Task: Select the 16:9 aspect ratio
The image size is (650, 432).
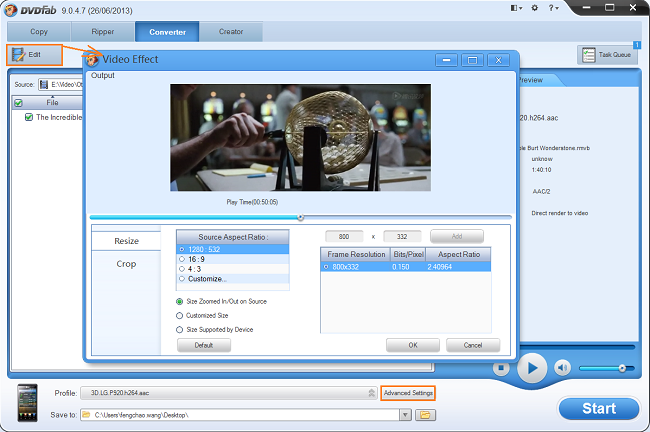Action: pyautogui.click(x=233, y=259)
